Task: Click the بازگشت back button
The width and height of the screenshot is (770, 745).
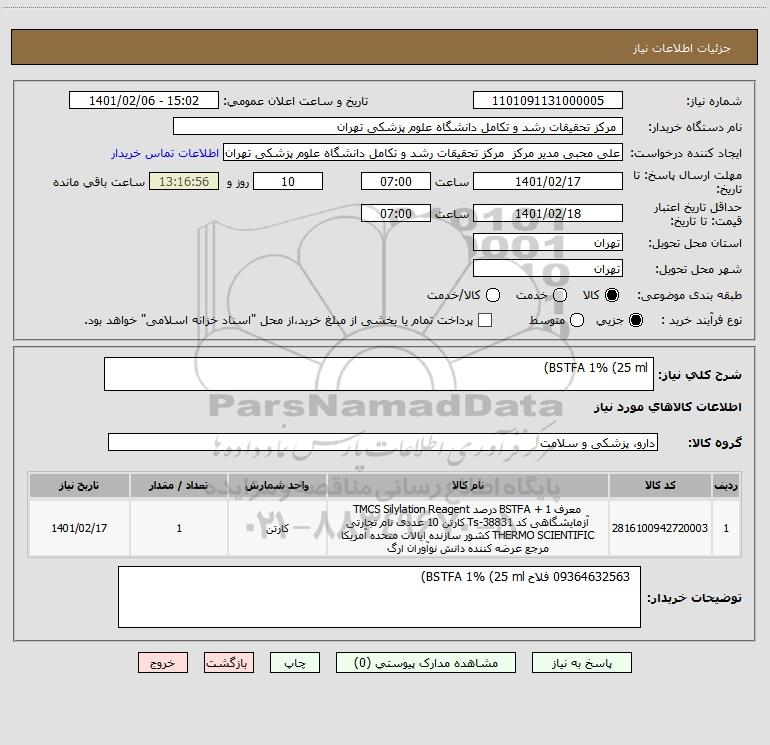Action: 229,663
